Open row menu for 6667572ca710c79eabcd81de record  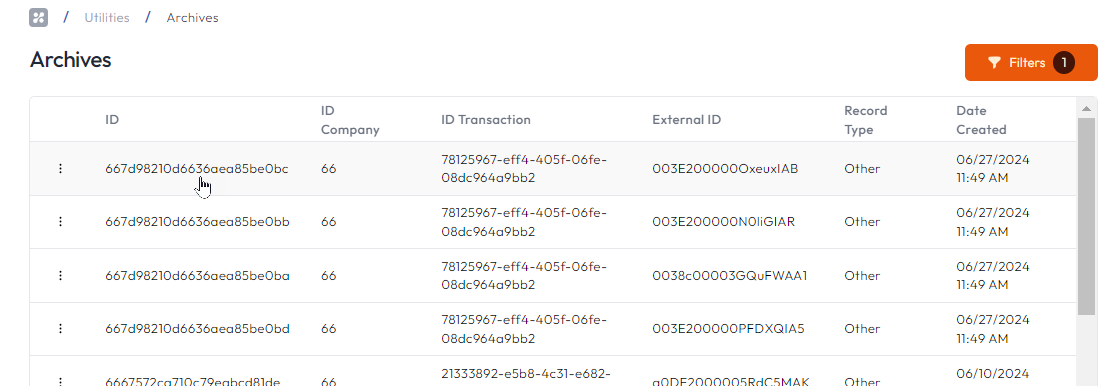61,381
